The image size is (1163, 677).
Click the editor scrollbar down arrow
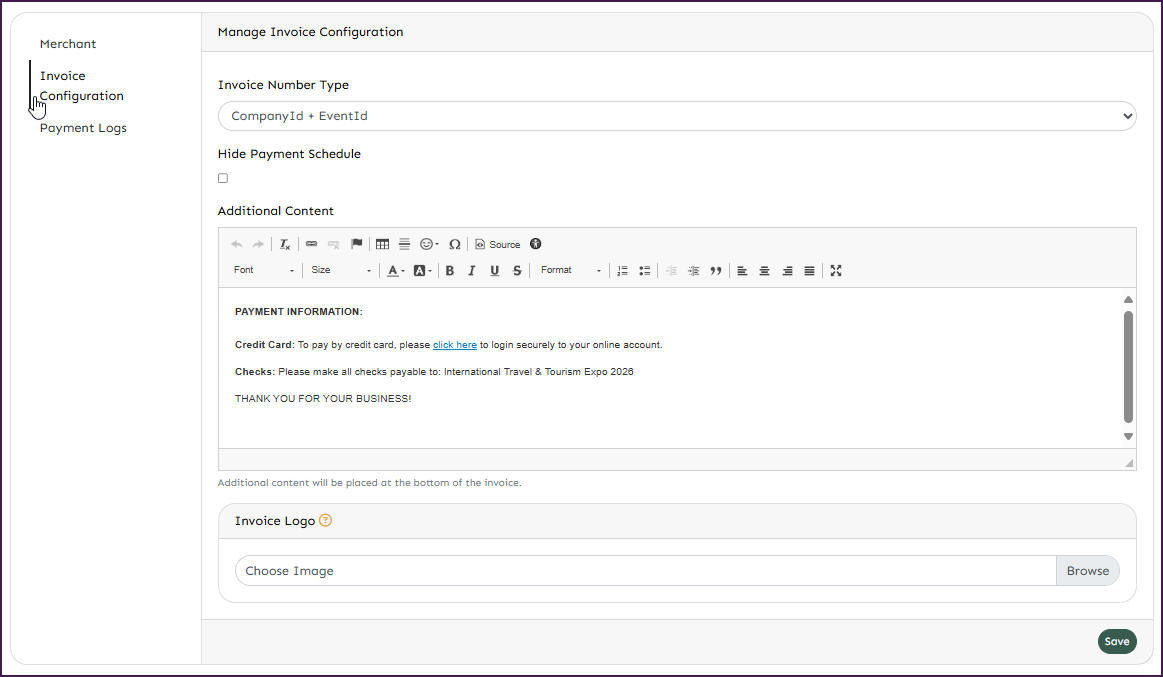(x=1128, y=437)
